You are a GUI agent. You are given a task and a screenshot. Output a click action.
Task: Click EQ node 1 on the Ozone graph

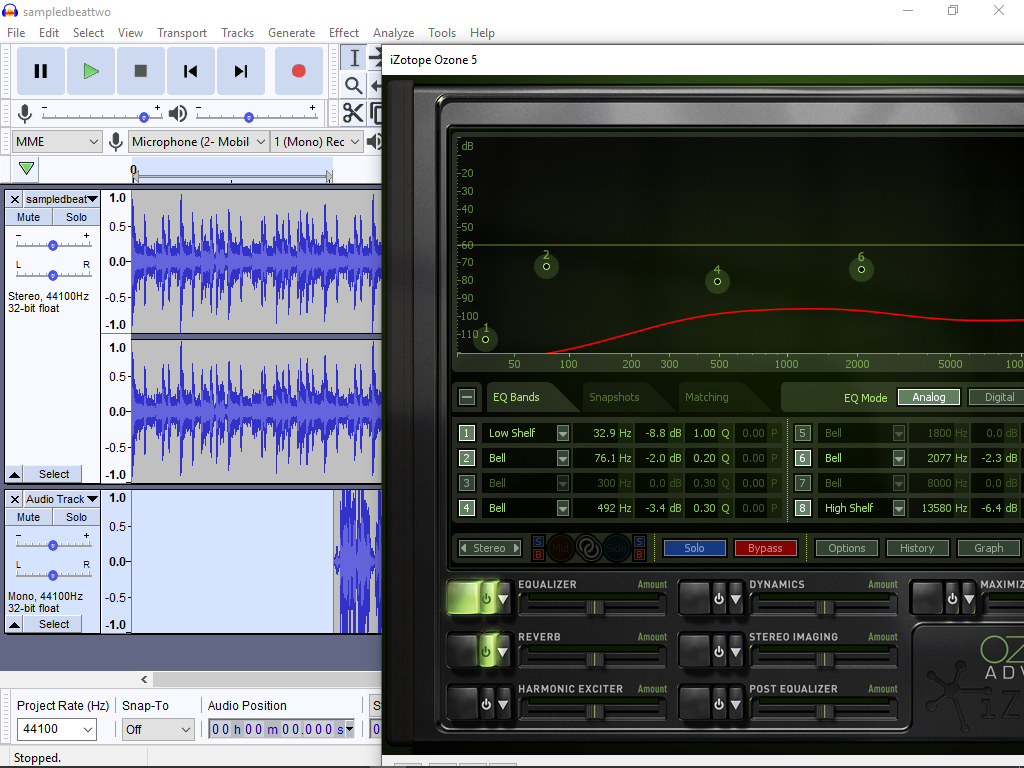(485, 339)
